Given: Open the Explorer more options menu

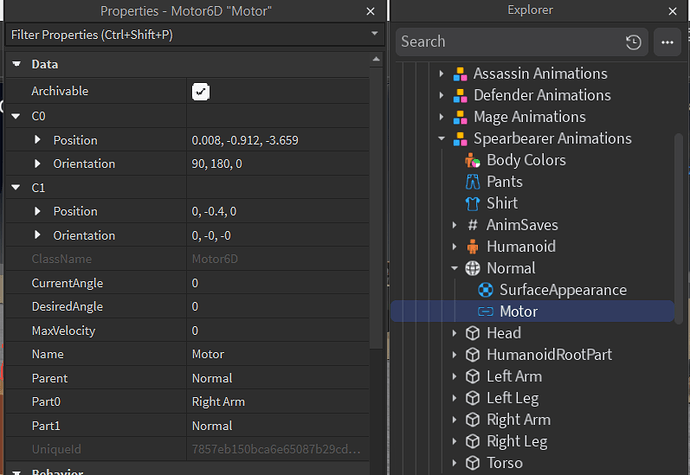Looking at the screenshot, I should pos(666,42).
